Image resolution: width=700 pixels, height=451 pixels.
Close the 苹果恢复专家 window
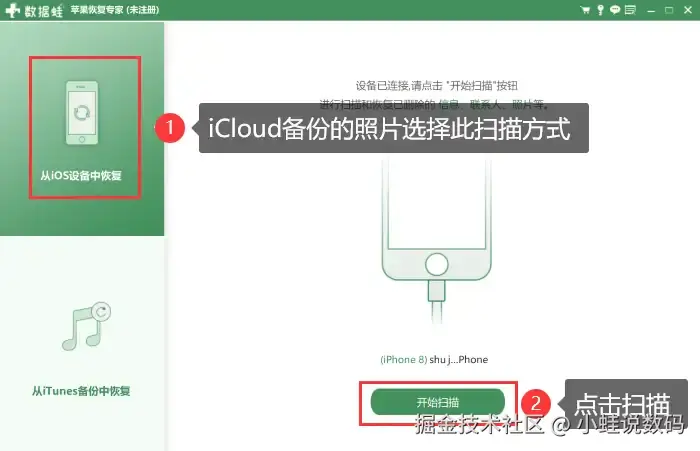pos(688,10)
